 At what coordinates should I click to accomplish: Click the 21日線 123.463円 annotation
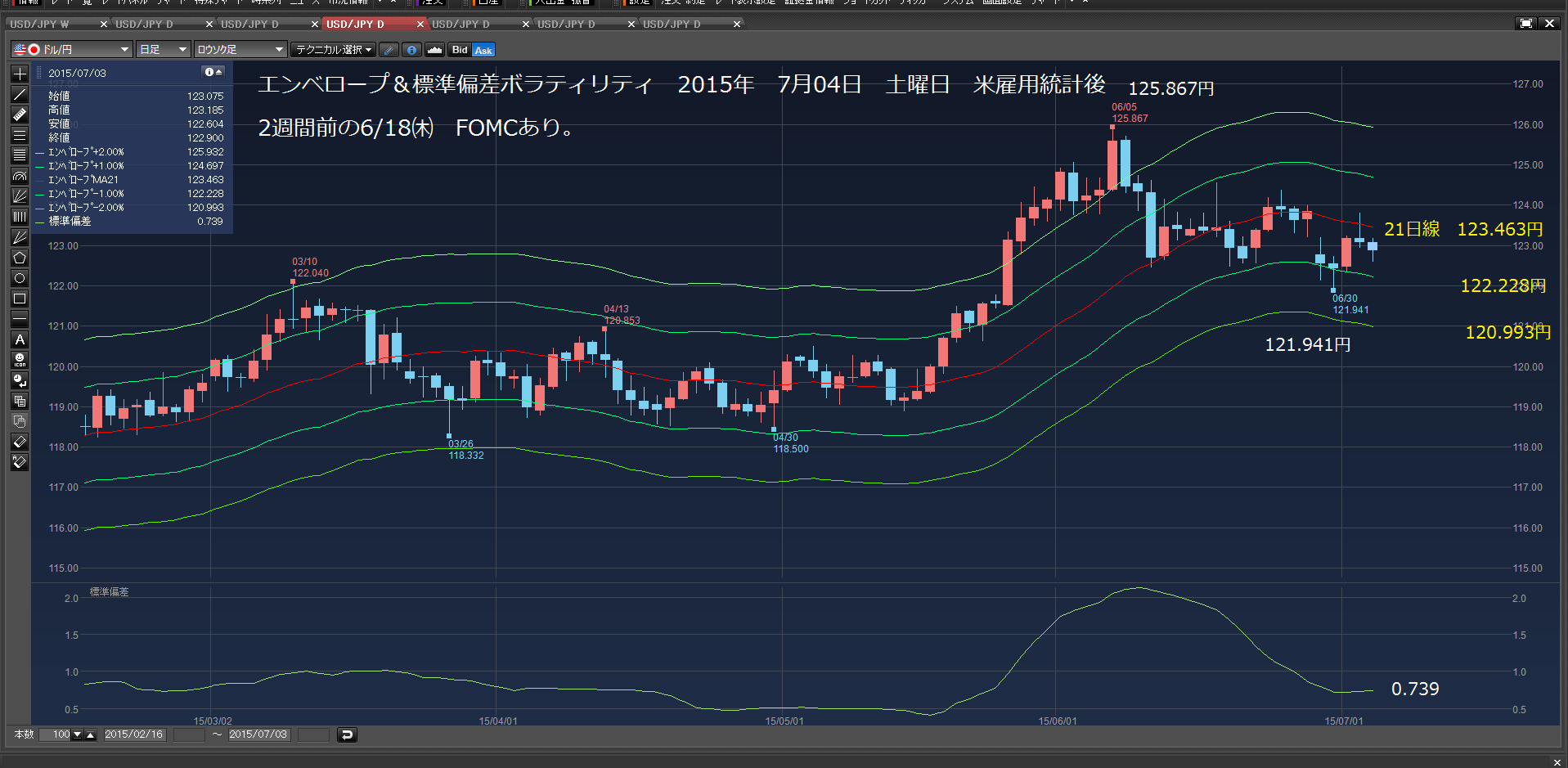(1463, 230)
